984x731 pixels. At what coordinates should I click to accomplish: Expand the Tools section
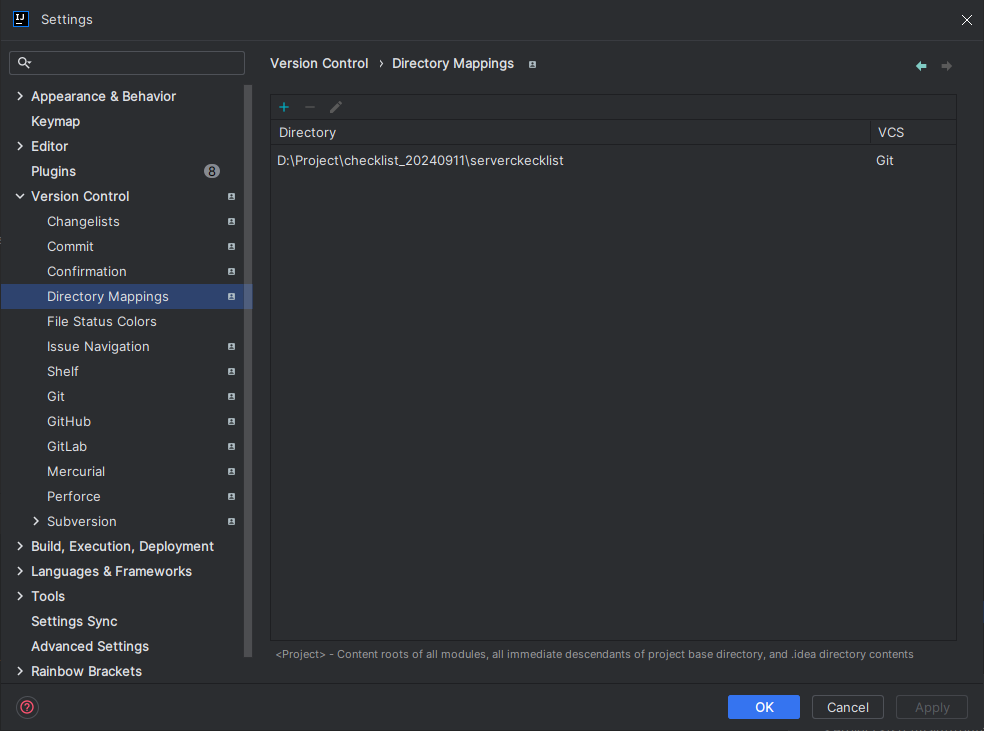tap(20, 596)
